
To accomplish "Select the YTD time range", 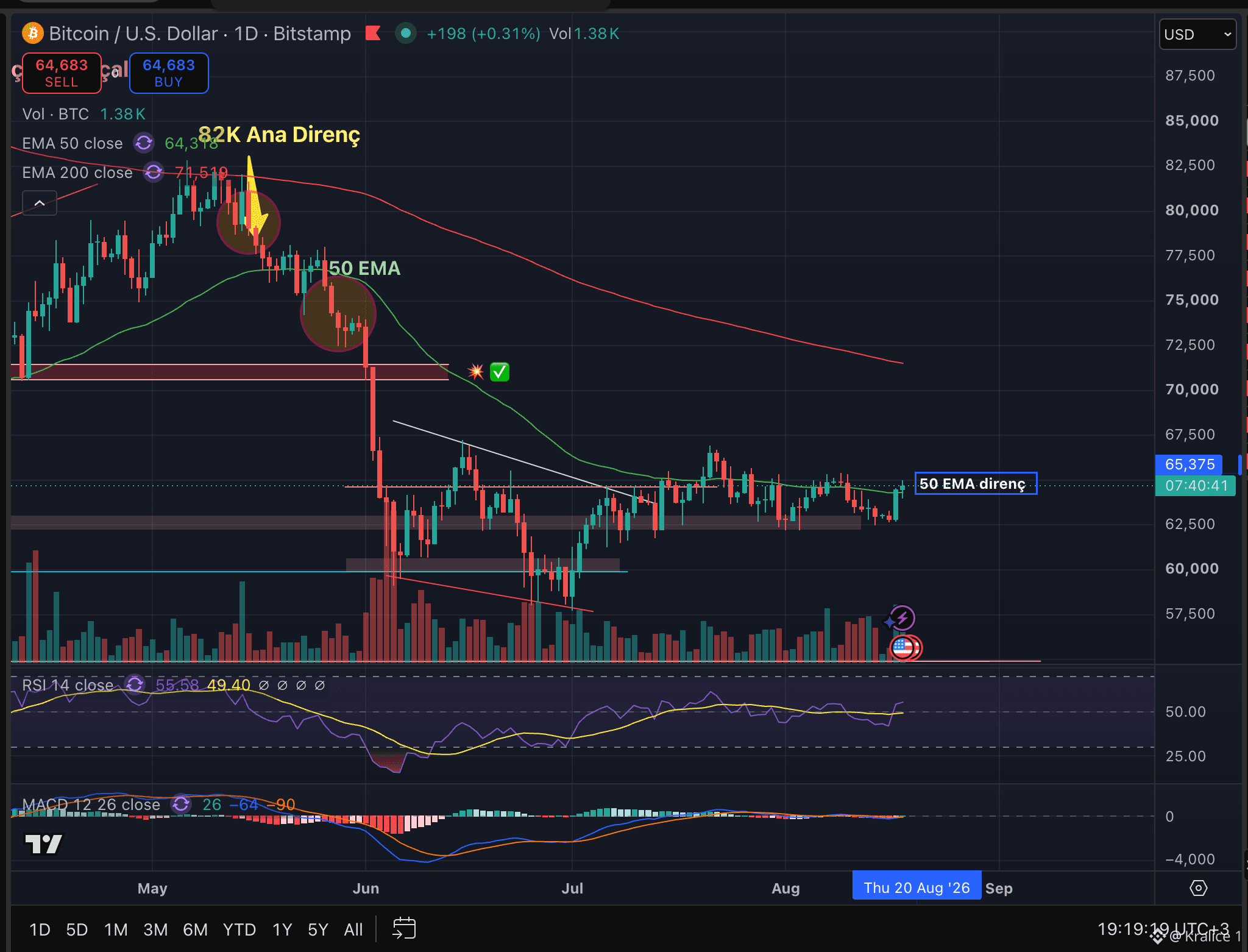I will pyautogui.click(x=239, y=929).
